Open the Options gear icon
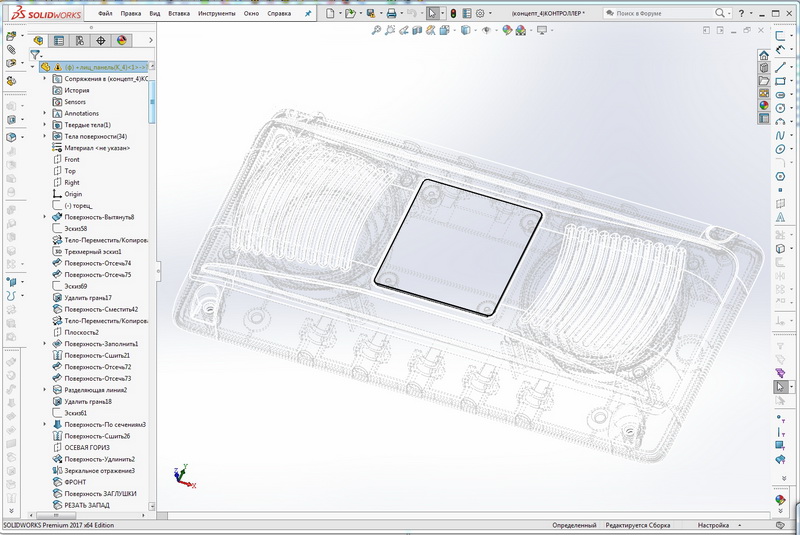The width and height of the screenshot is (800, 535). click(x=480, y=13)
